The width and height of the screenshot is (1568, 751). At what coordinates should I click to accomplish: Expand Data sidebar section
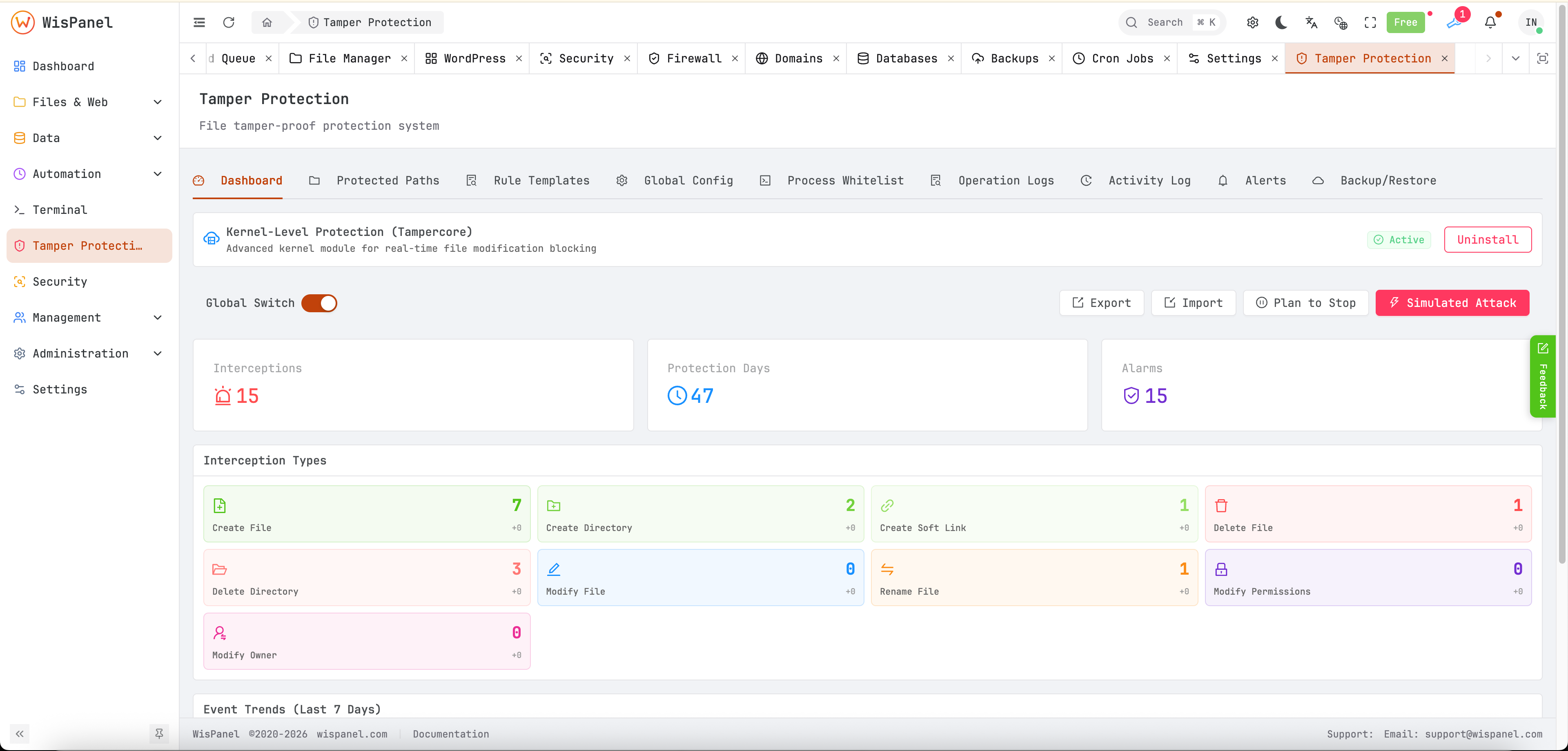pos(89,138)
